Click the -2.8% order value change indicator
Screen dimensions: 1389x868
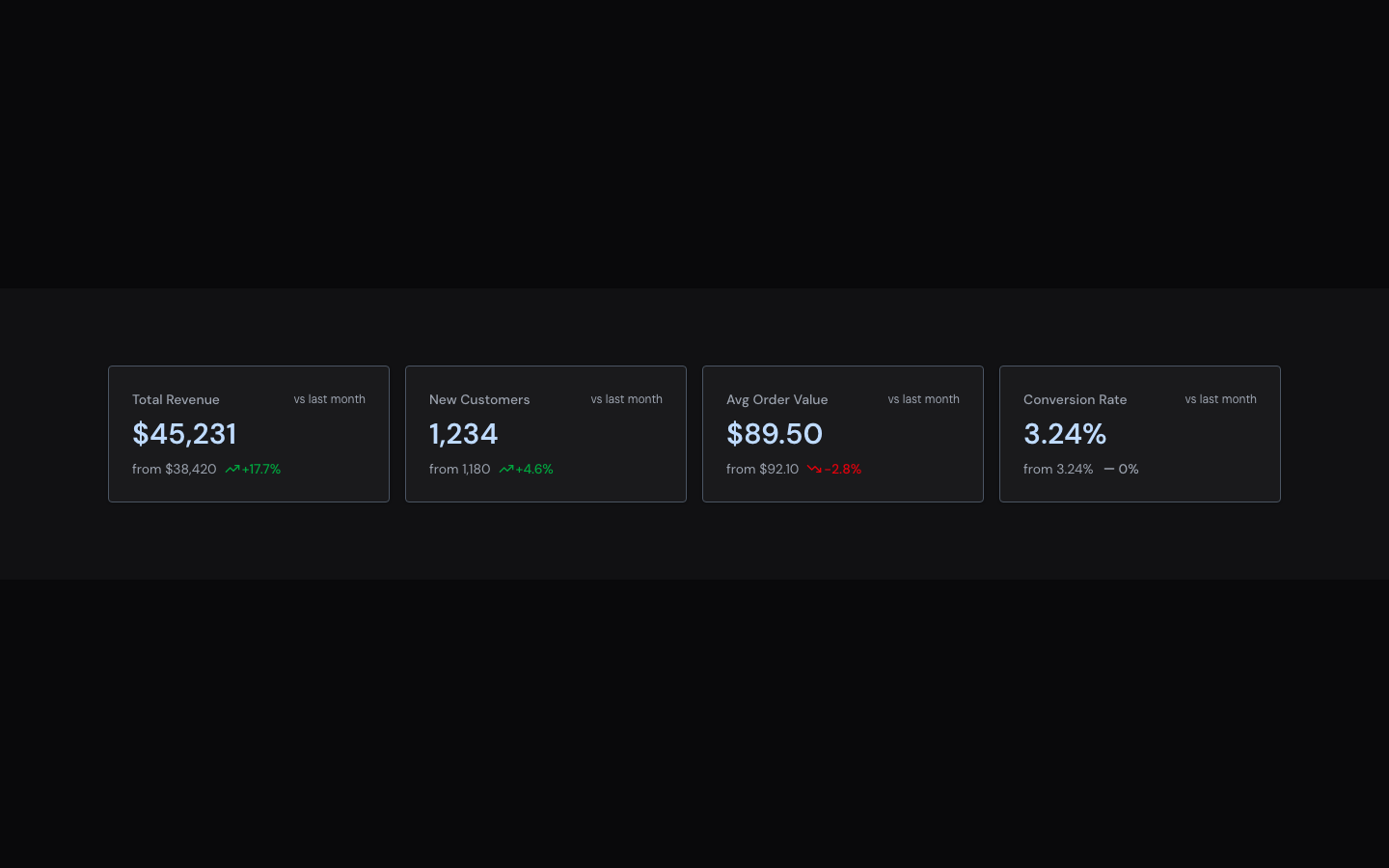pos(843,470)
